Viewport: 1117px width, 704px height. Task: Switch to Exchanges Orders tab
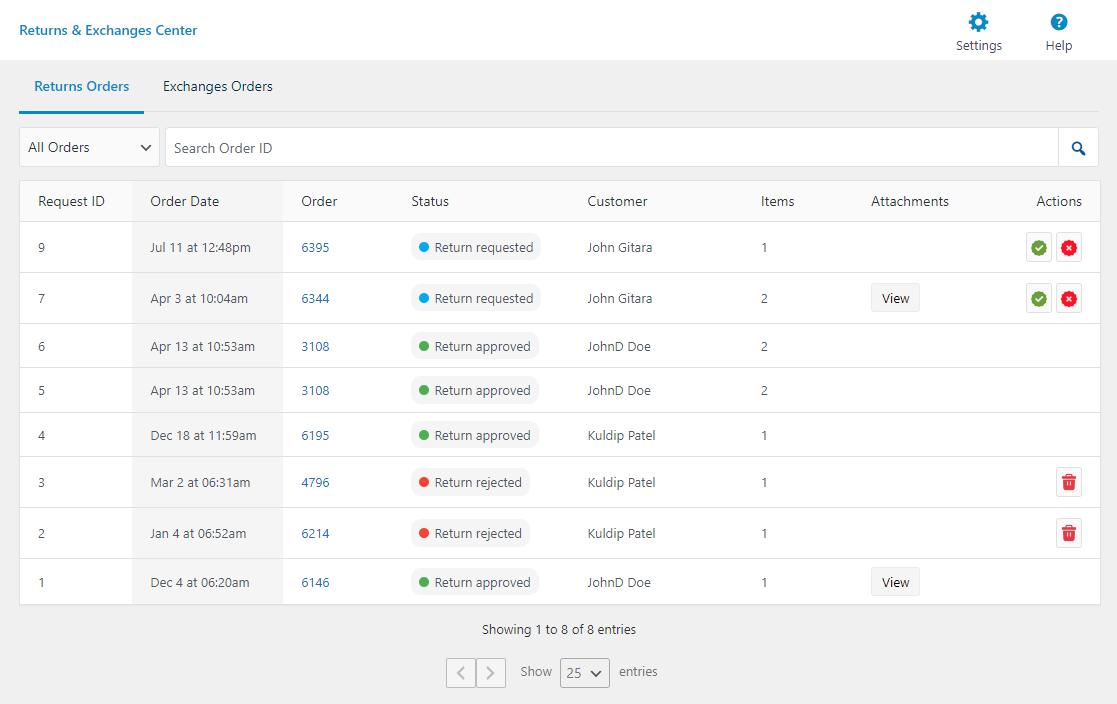tap(218, 87)
